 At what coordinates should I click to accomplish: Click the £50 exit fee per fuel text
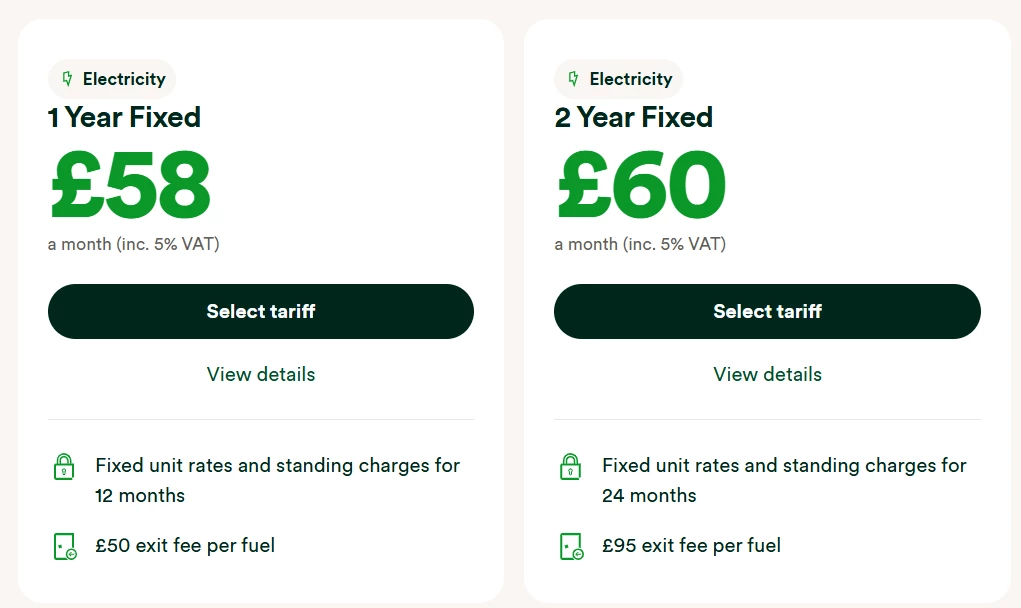point(185,545)
